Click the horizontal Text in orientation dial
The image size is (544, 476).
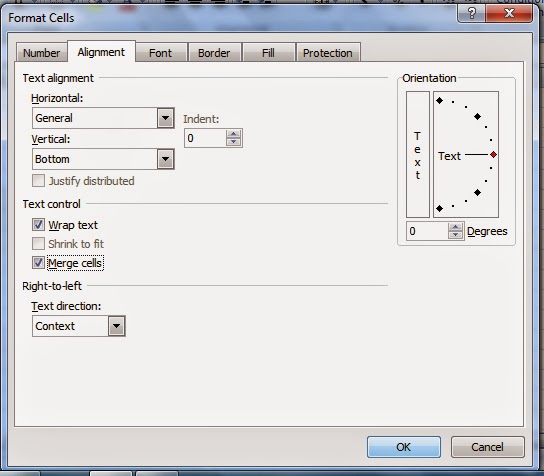click(449, 156)
